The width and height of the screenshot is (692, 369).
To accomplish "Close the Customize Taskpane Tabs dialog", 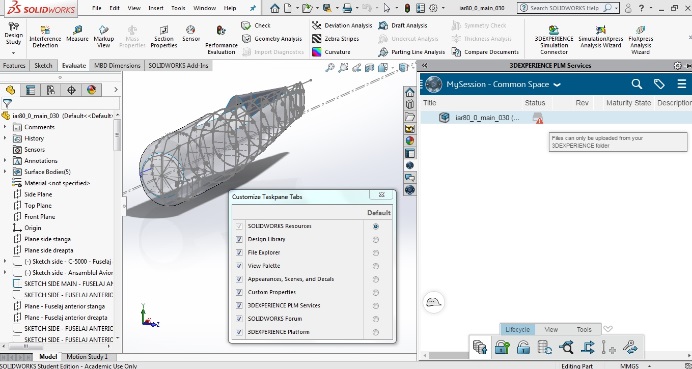I will pyautogui.click(x=381, y=195).
